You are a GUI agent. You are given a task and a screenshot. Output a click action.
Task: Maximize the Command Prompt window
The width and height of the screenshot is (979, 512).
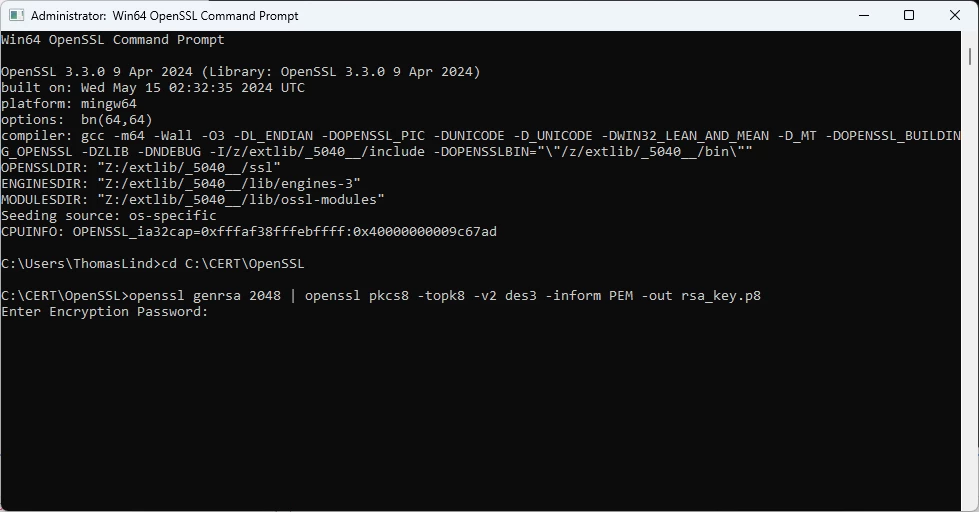pyautogui.click(x=909, y=15)
